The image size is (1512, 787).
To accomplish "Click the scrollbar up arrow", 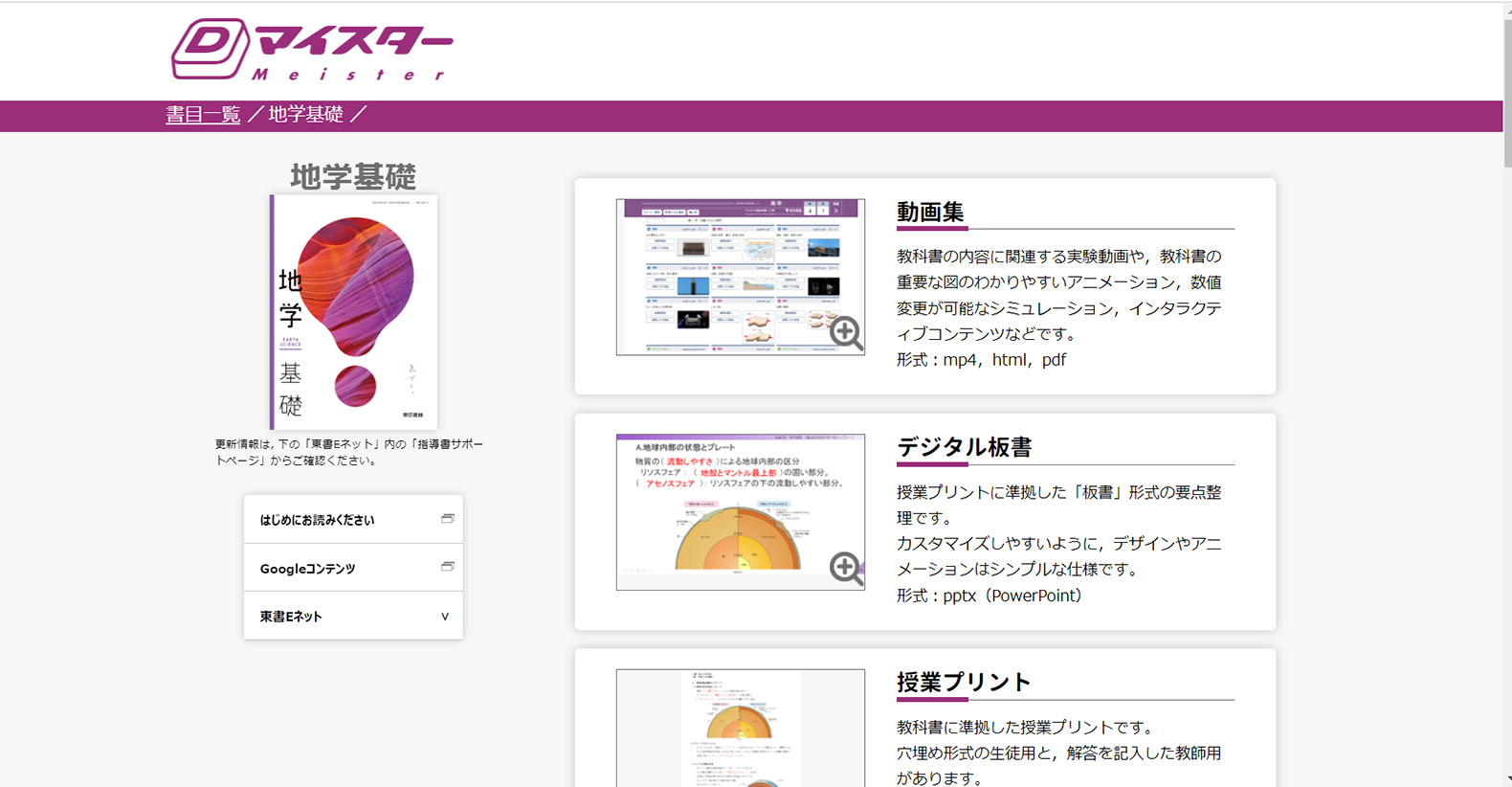I will (1506, 7).
